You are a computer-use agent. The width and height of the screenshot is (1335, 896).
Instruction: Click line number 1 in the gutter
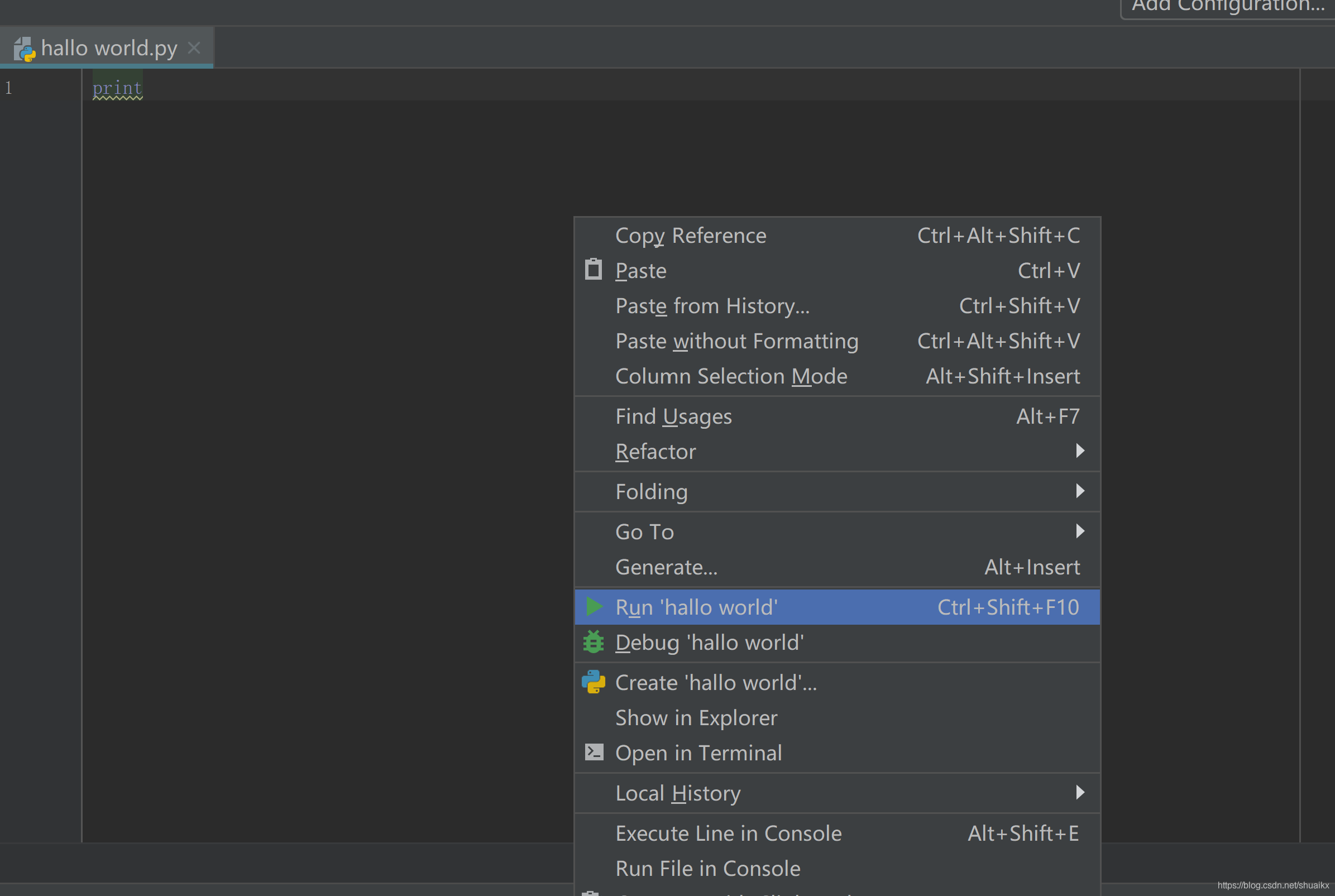point(8,88)
